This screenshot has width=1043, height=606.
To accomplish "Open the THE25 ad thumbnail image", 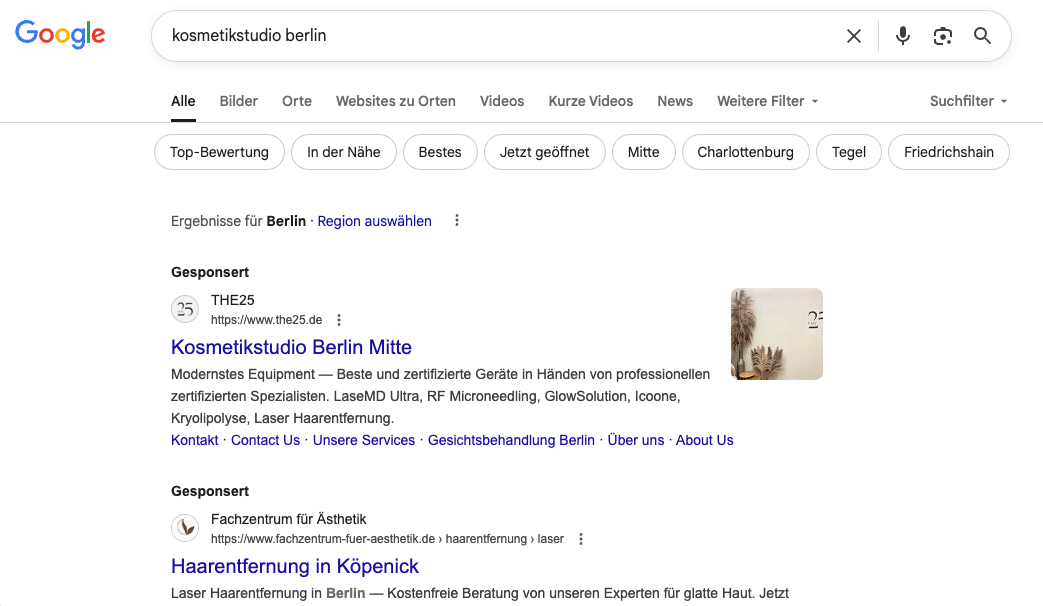I will tap(777, 334).
